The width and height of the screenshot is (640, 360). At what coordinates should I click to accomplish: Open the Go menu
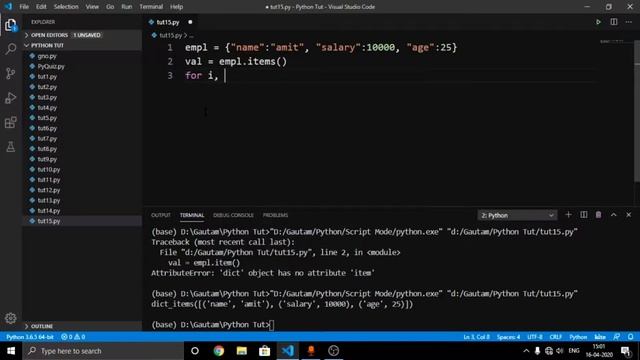click(110, 7)
